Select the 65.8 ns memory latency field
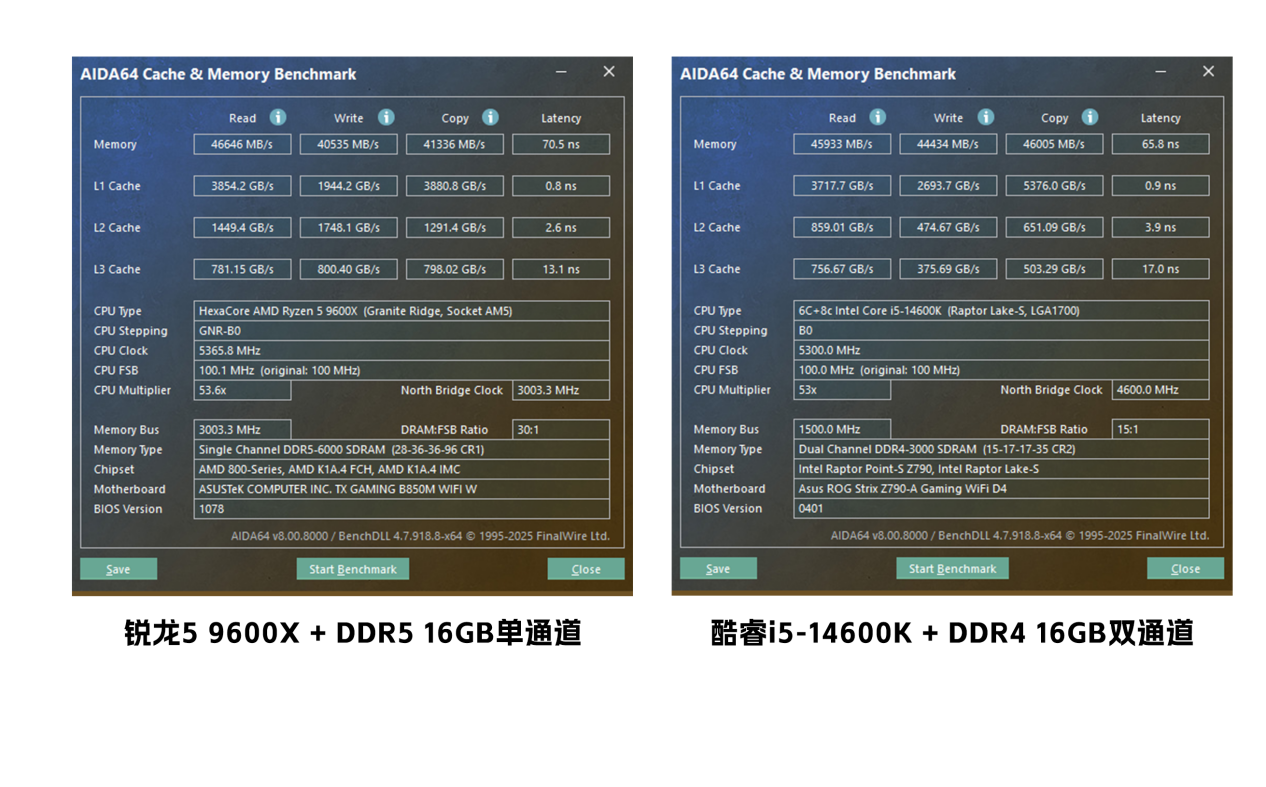 (x=1160, y=144)
